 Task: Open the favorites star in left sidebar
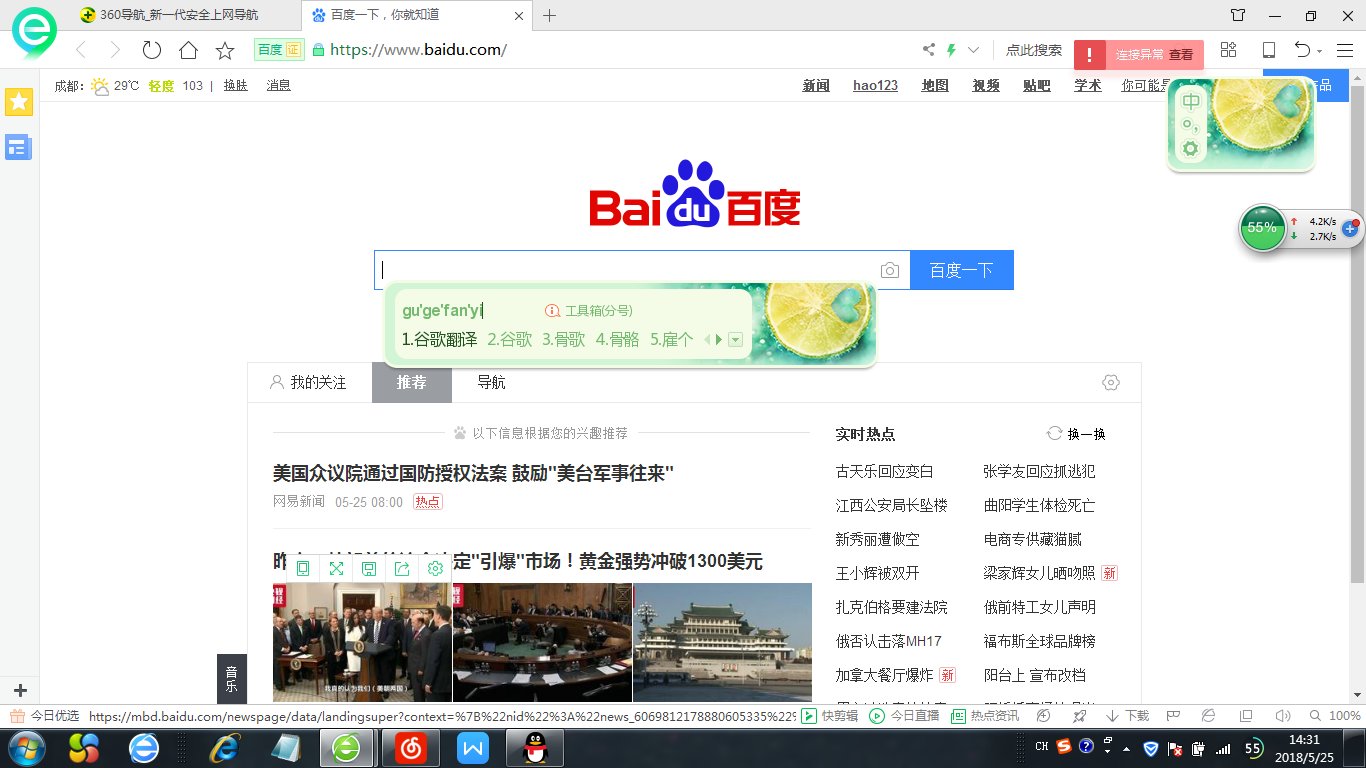point(19,101)
